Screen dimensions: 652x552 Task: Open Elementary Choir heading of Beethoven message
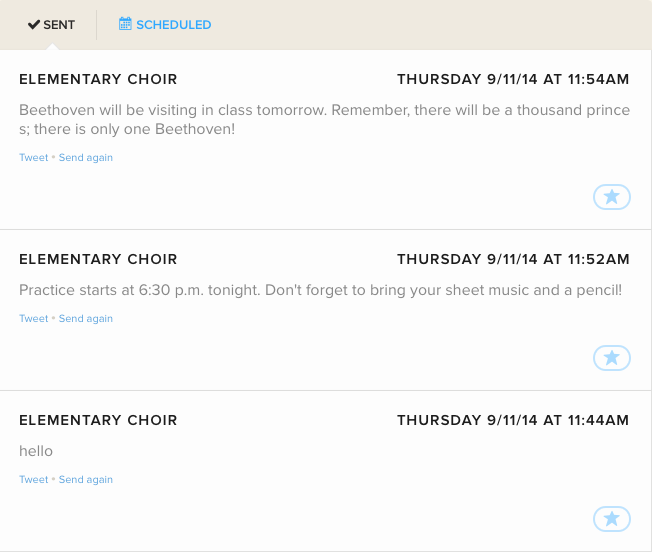tap(98, 79)
